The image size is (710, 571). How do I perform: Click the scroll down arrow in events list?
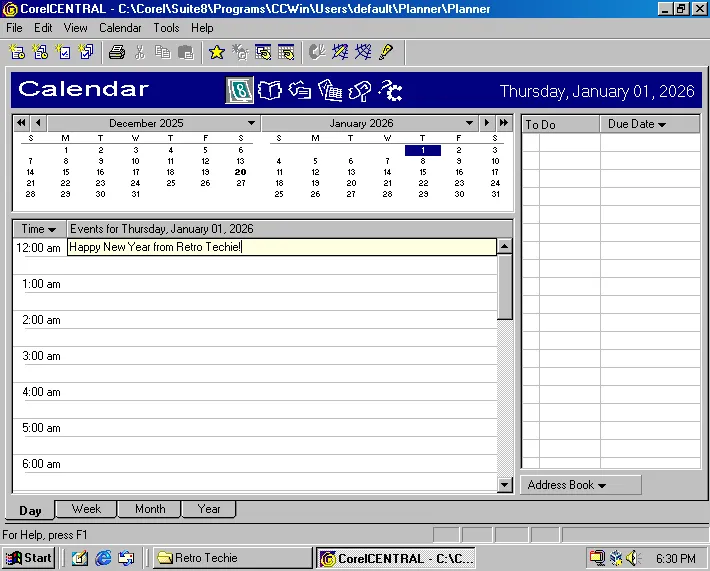(x=505, y=485)
